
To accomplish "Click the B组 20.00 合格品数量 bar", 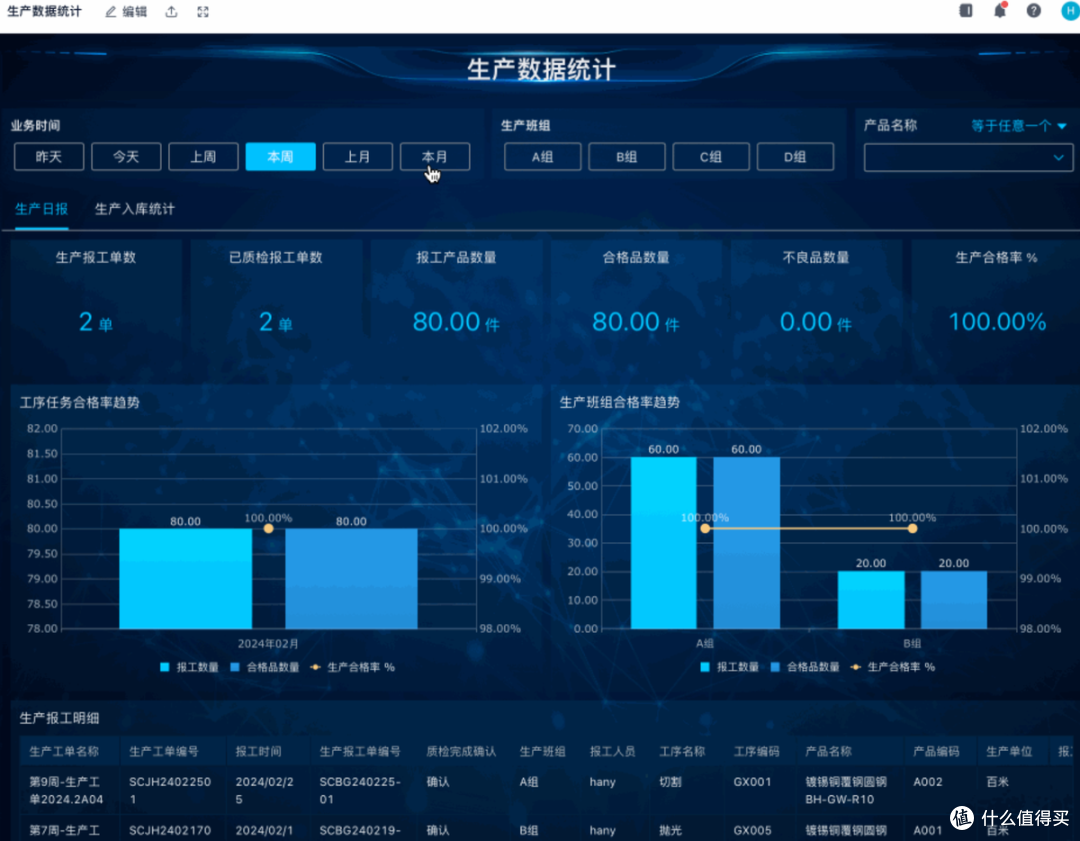I will [954, 600].
